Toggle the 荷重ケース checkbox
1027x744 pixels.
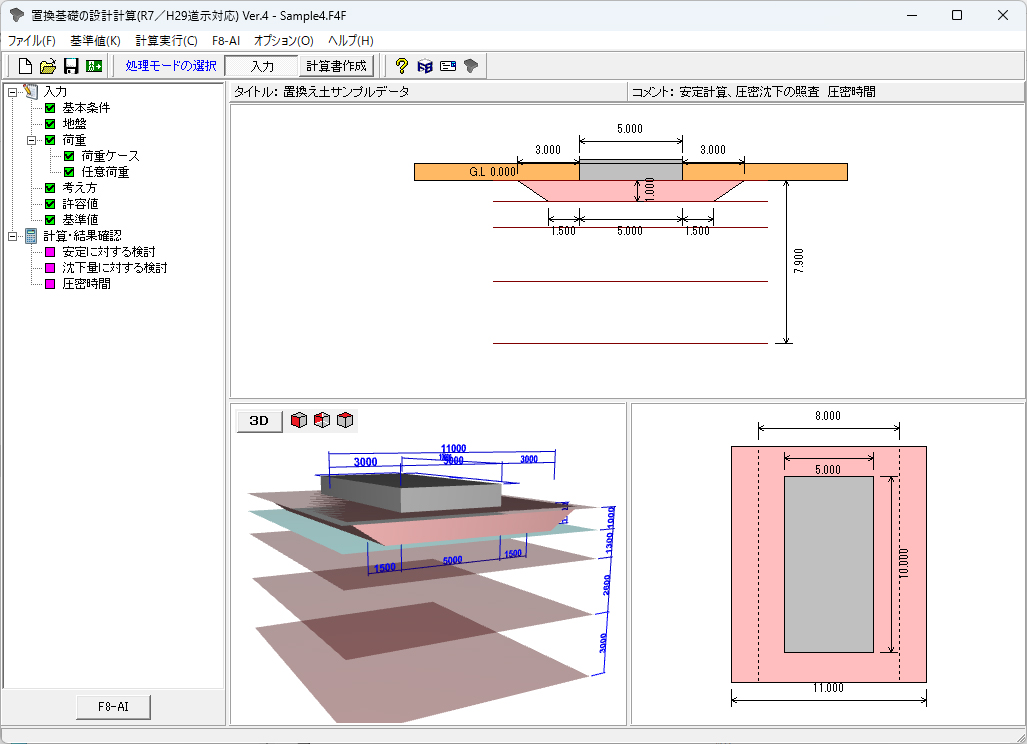(x=69, y=156)
